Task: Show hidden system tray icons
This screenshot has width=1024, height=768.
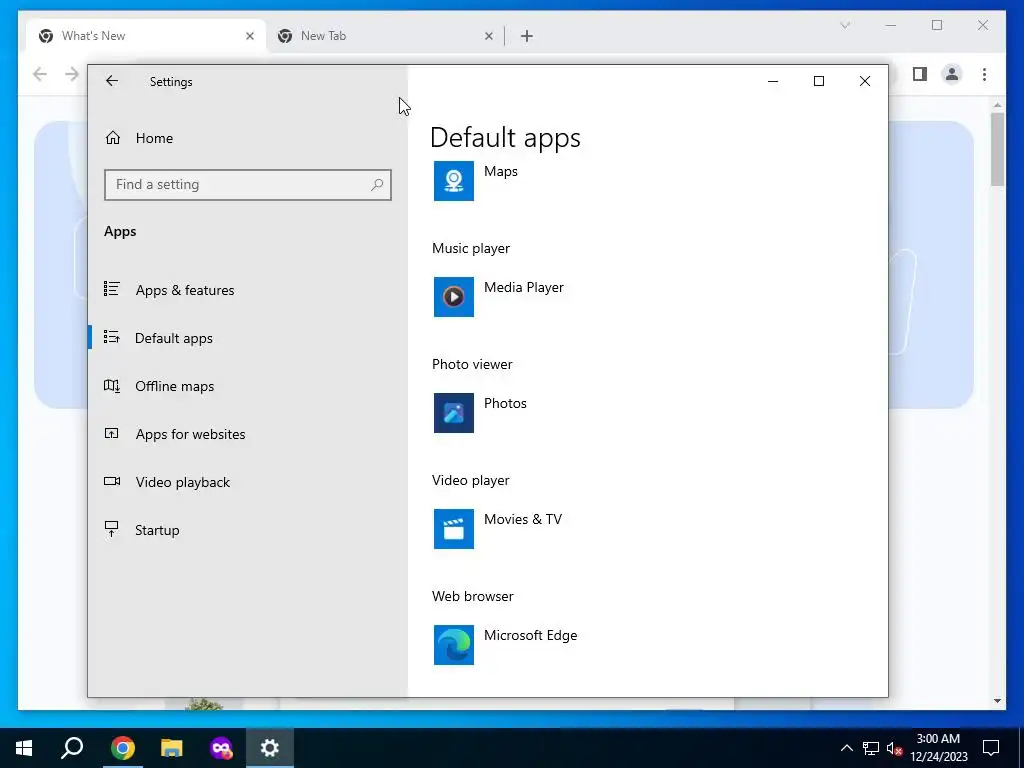Action: click(846, 748)
